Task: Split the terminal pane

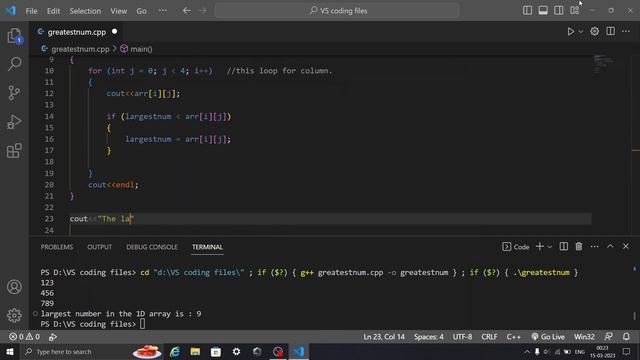Action: 564,247
